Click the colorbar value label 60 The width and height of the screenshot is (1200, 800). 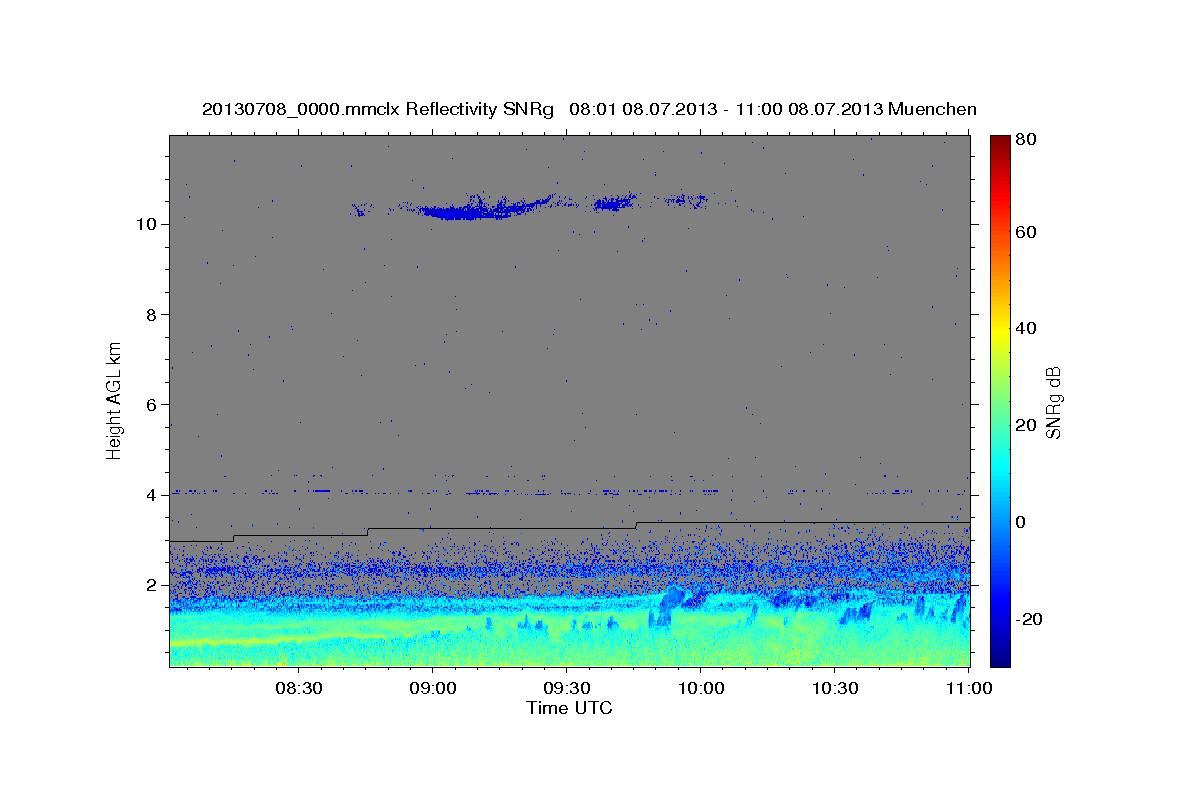click(1025, 232)
